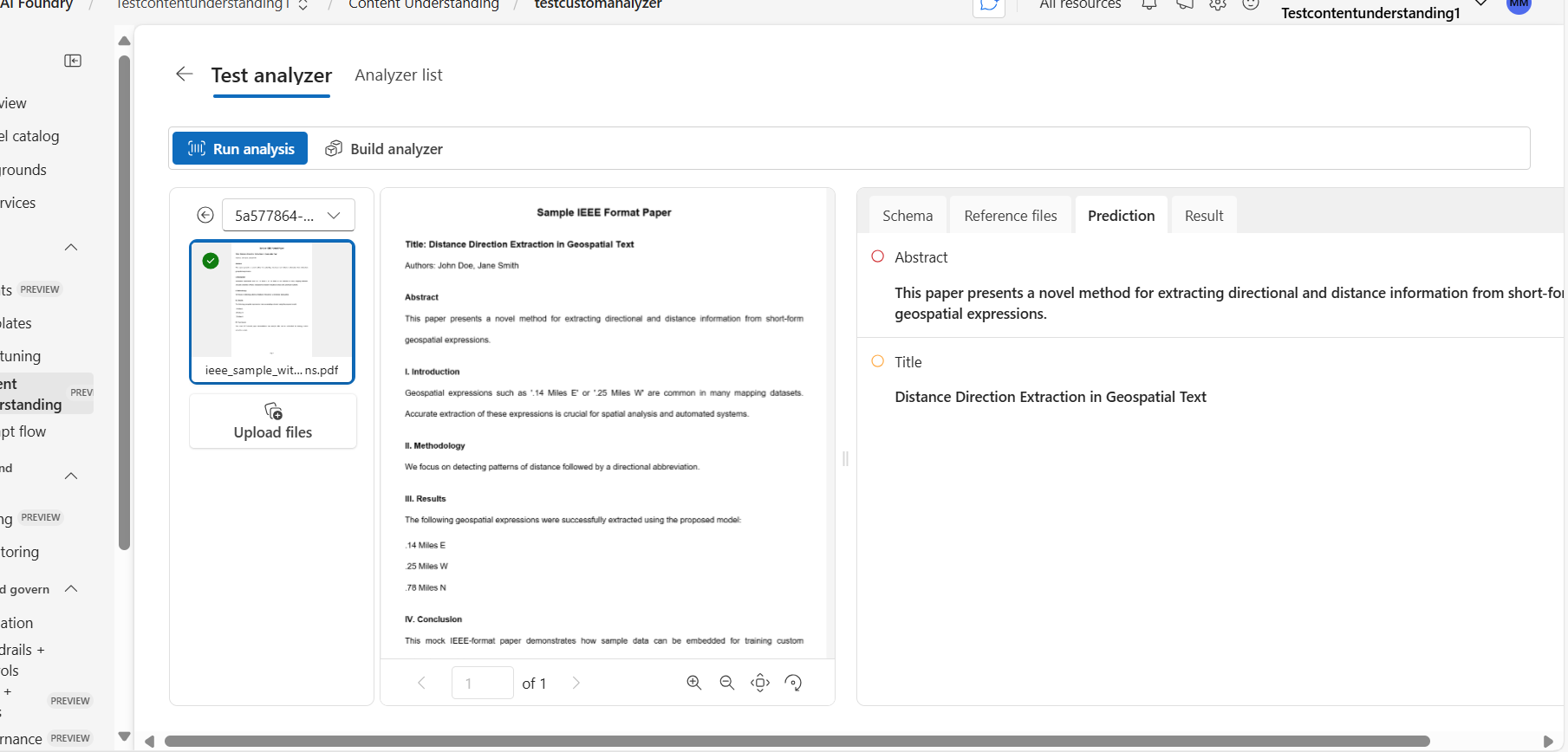Image resolution: width=1568 pixels, height=752 pixels.
Task: Click the sidebar vertical scrollbar thumb
Action: point(124,303)
